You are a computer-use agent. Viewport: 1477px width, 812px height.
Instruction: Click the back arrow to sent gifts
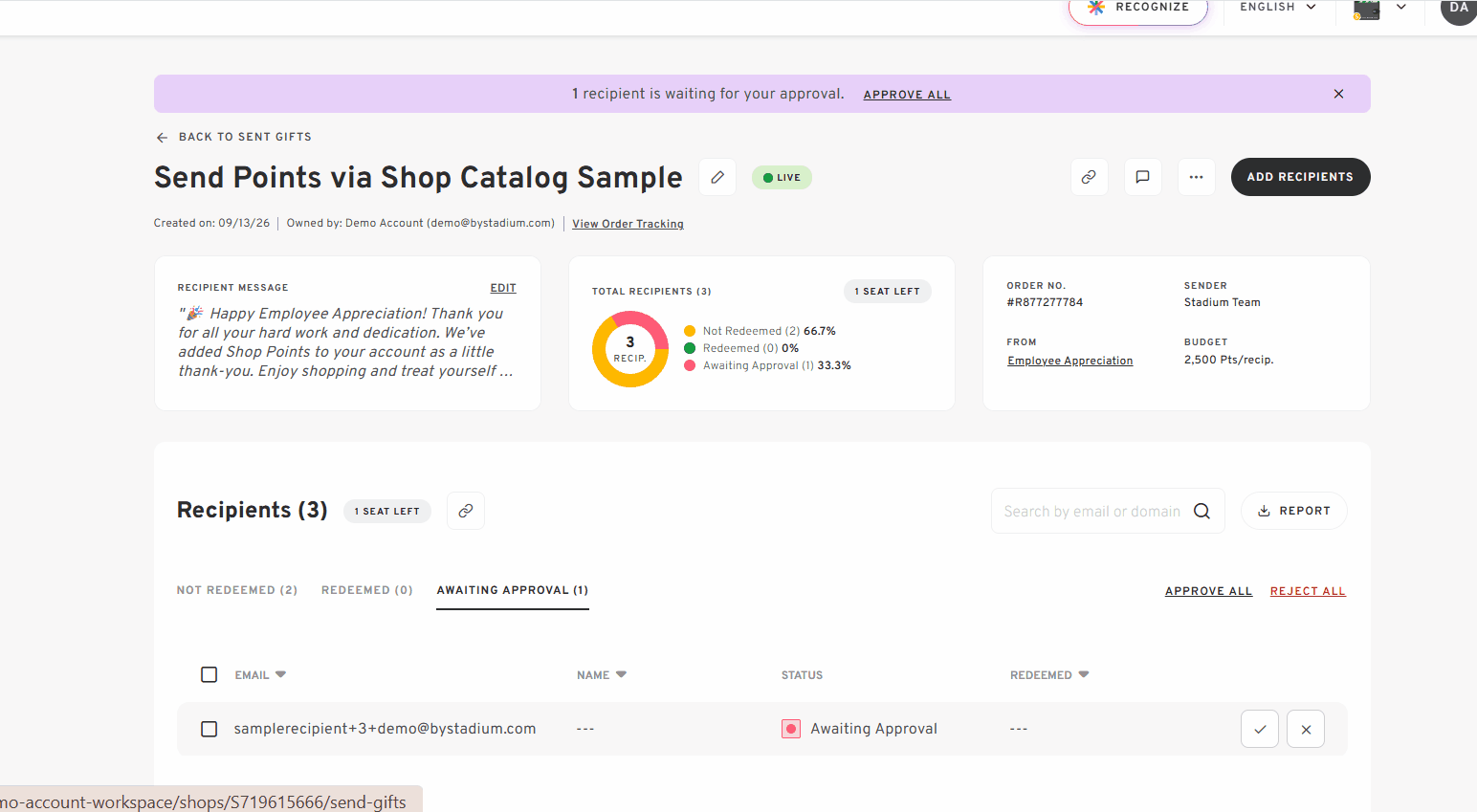(x=163, y=138)
